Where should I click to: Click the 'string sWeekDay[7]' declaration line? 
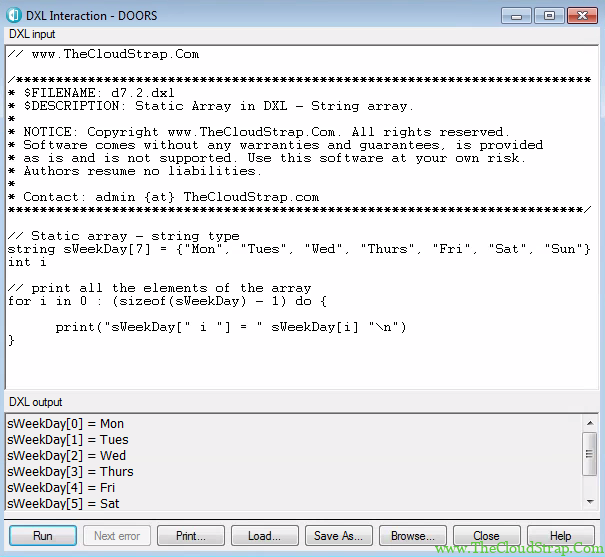click(299, 249)
